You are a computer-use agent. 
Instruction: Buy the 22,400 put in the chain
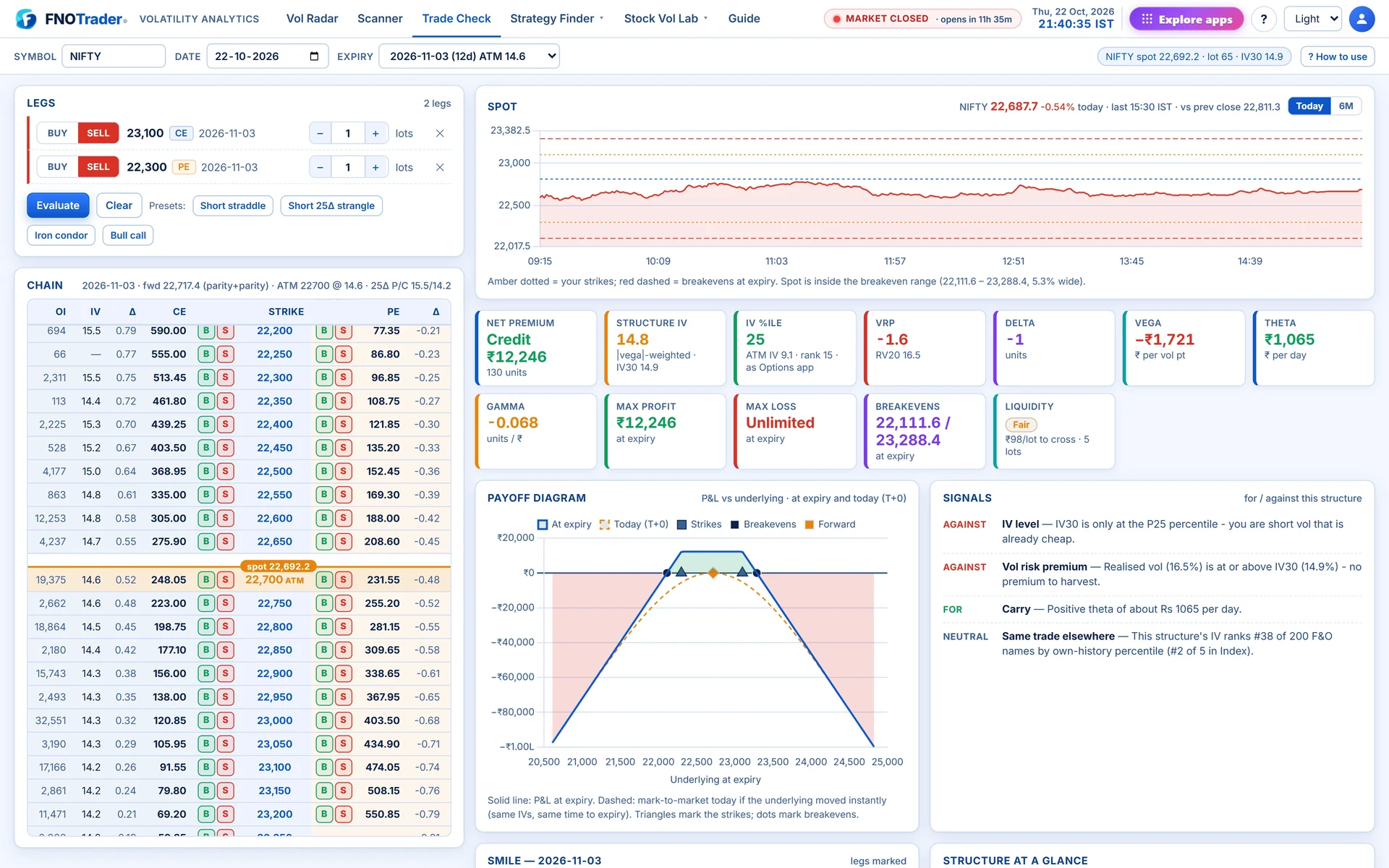click(x=324, y=425)
